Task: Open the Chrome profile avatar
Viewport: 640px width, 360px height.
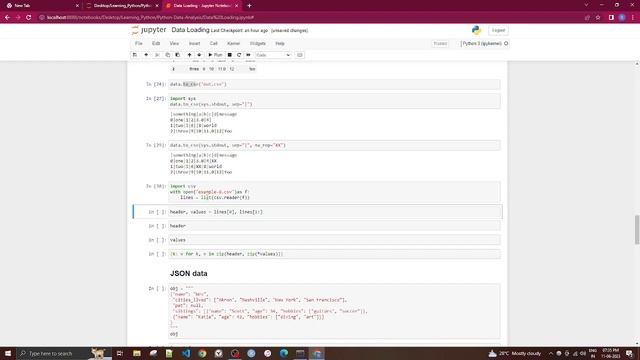Action: point(622,18)
